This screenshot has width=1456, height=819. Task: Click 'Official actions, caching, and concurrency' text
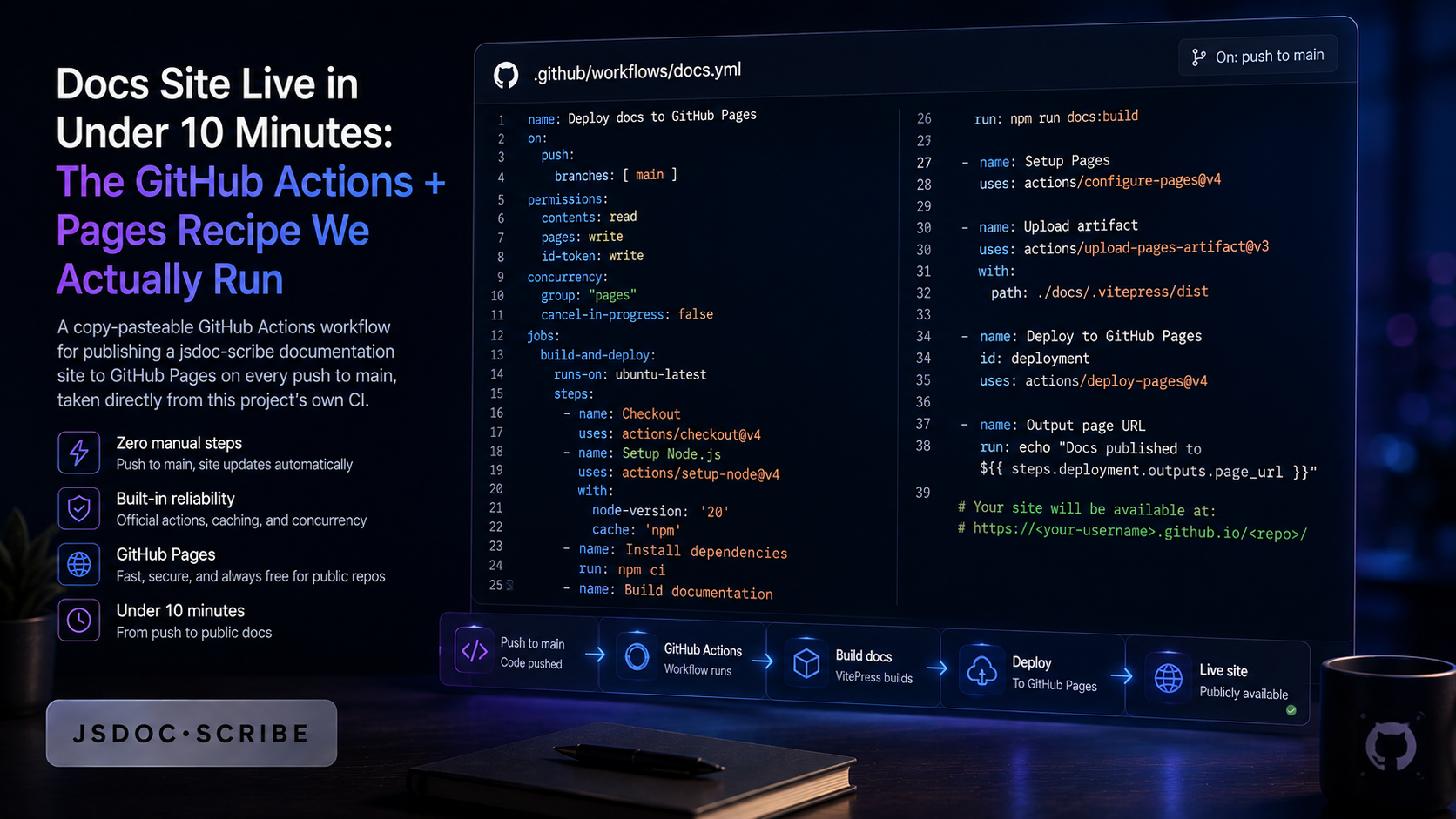coord(242,520)
